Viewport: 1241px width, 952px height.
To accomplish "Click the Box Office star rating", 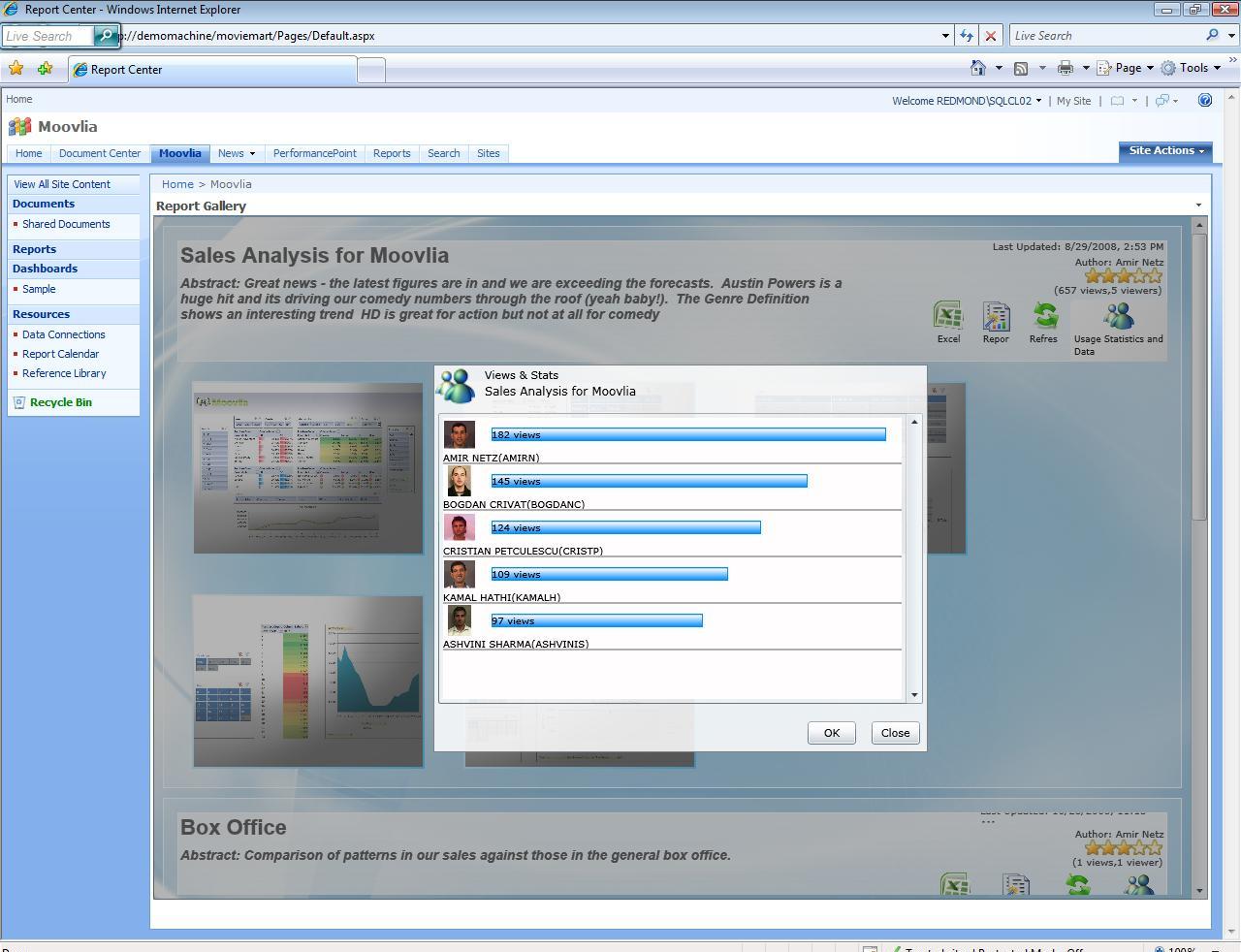I will [1123, 848].
